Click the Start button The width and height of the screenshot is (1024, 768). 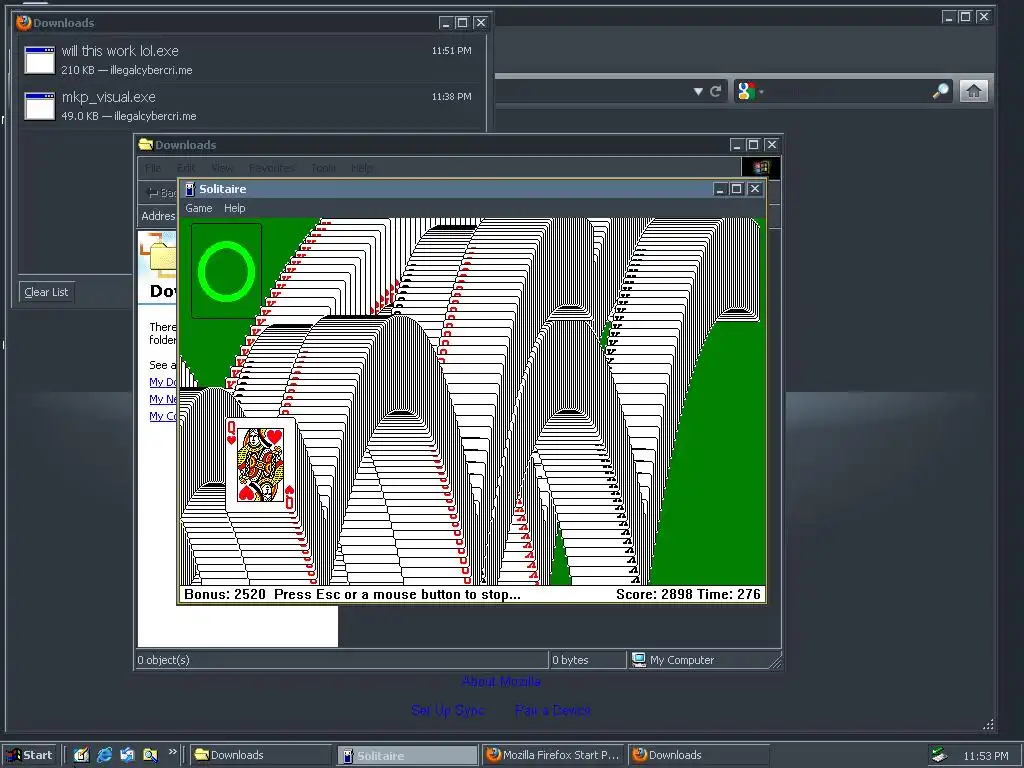(30, 755)
